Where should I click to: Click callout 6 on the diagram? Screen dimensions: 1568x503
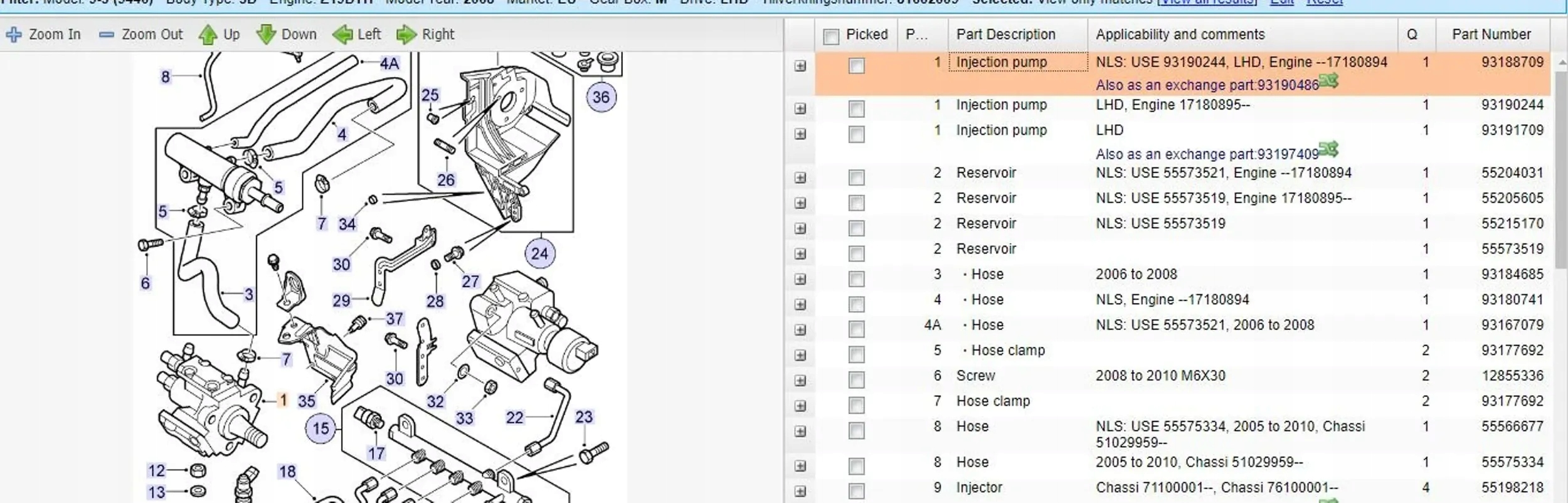[146, 283]
